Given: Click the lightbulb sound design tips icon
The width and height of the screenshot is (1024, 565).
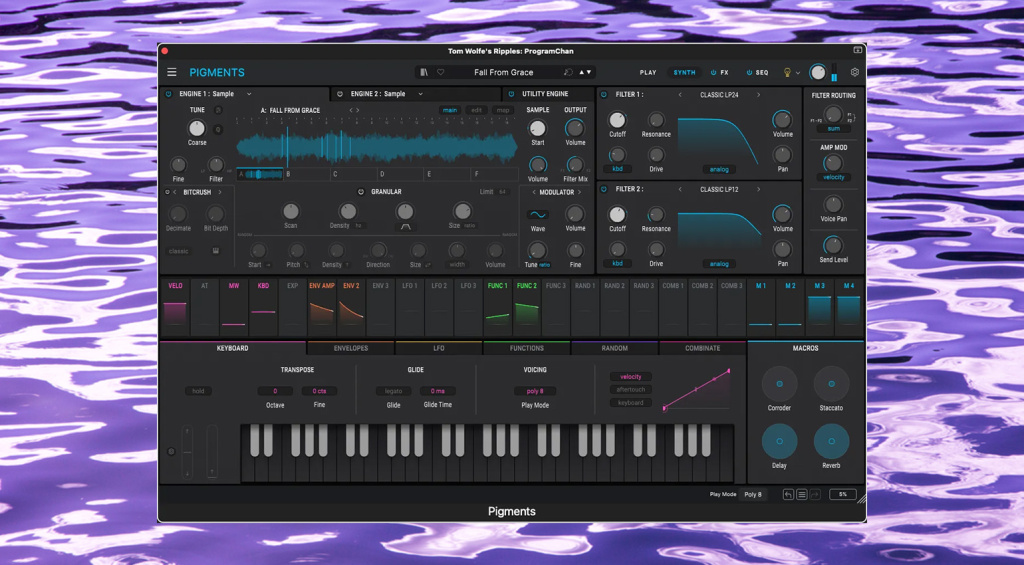Looking at the screenshot, I should (x=787, y=73).
